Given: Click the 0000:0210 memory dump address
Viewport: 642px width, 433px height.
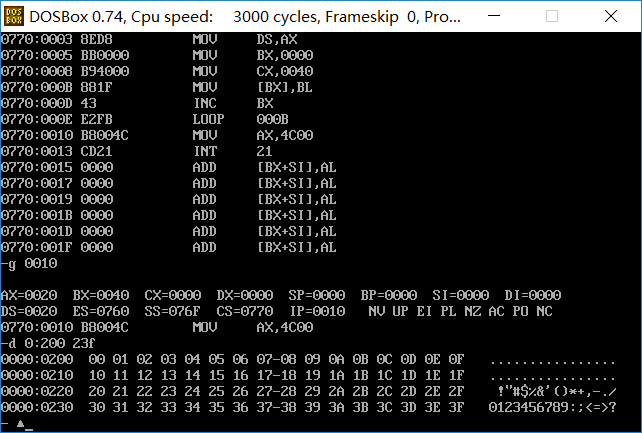Looking at the screenshot, I should click(37, 375).
